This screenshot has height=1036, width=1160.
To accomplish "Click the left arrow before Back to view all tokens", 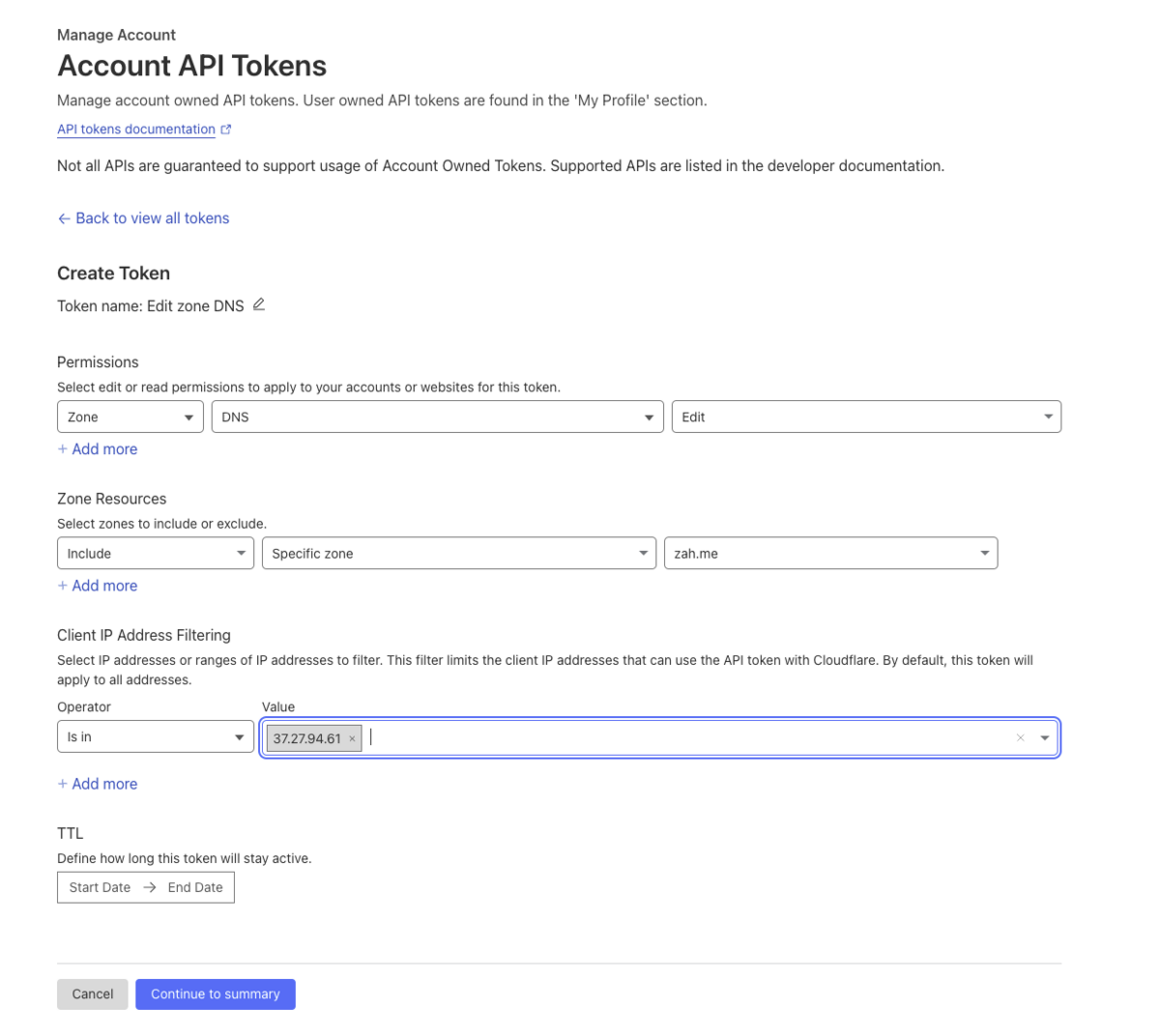I will [64, 218].
